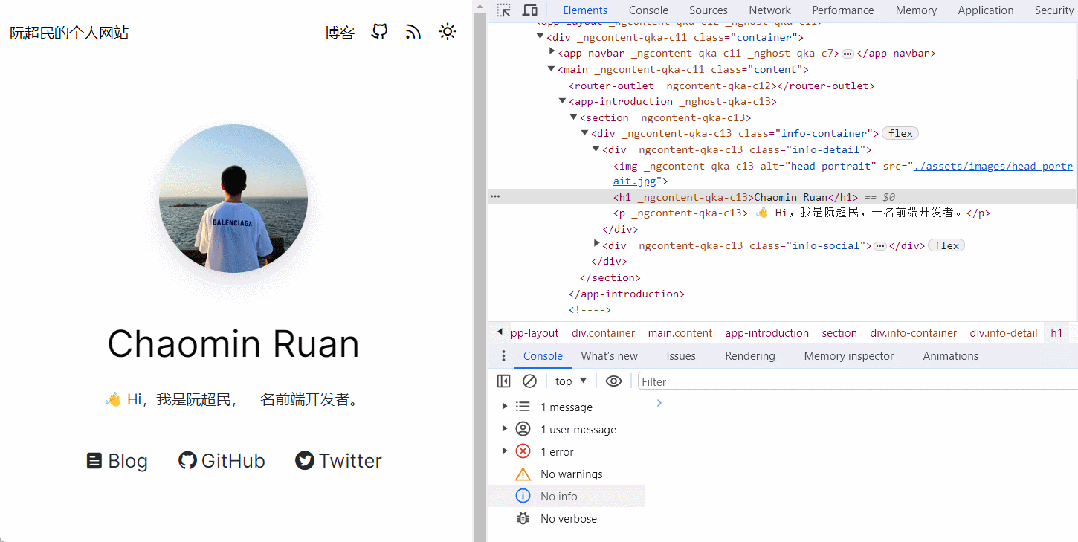Open the head_portrait.jpg src link

click(x=843, y=173)
